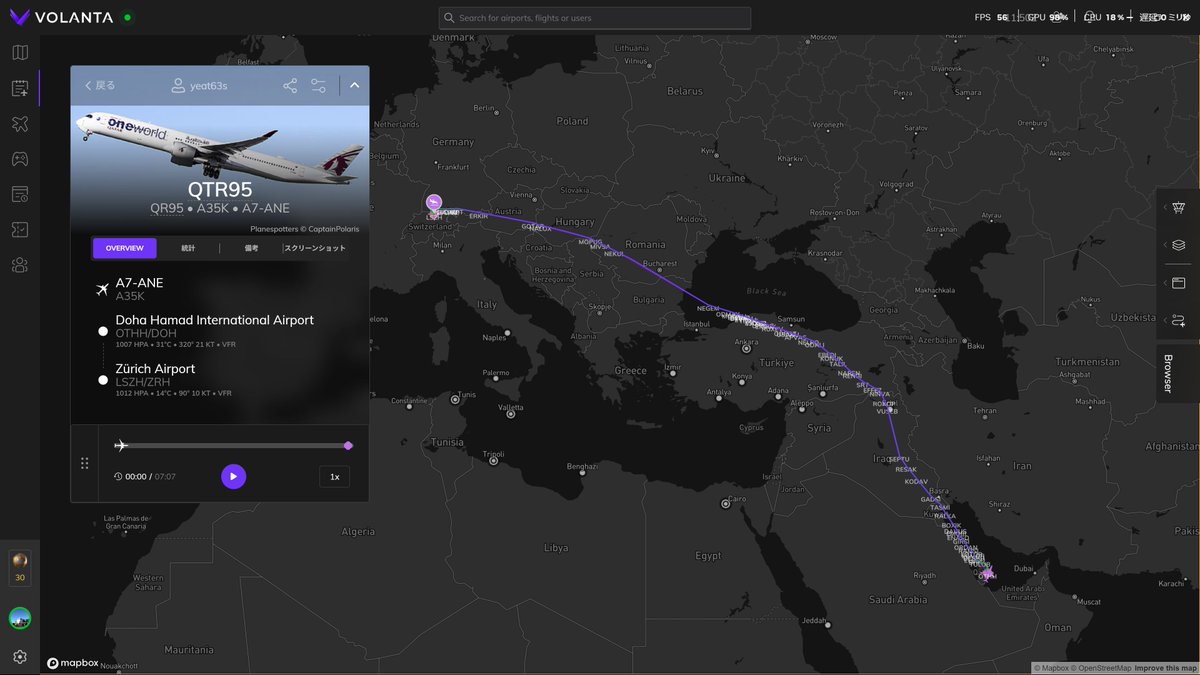This screenshot has width=1200, height=675.
Task: Open the aircraft section in sidebar
Action: coord(20,124)
